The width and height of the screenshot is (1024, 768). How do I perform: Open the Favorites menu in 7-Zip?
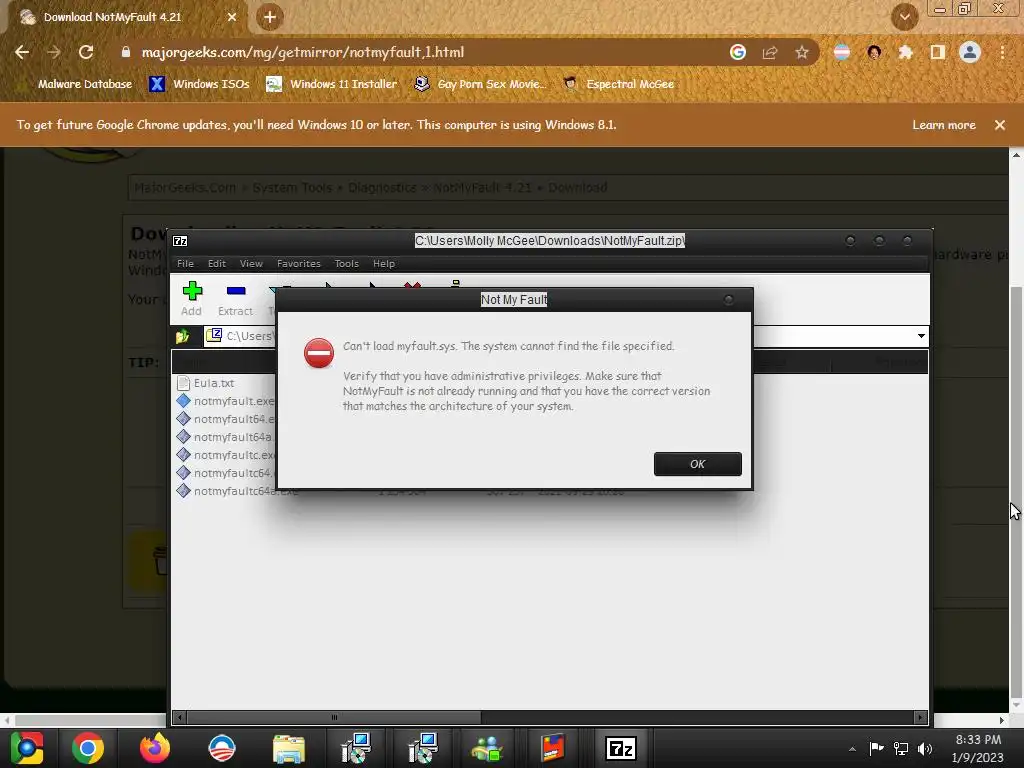[x=298, y=264]
